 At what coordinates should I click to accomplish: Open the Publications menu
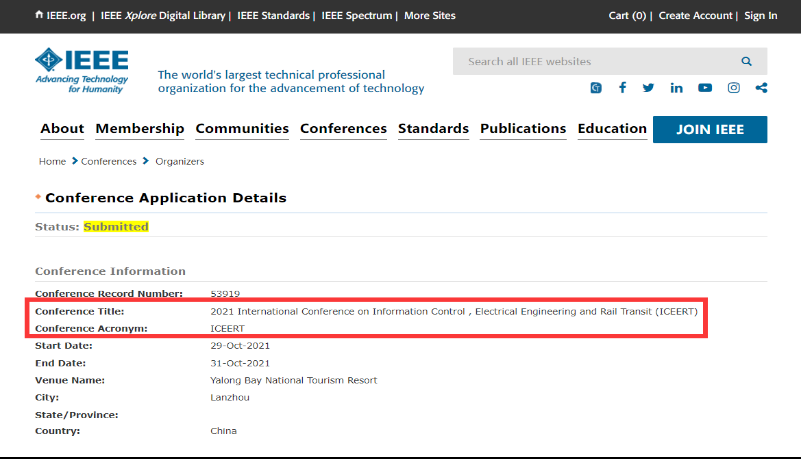point(523,129)
